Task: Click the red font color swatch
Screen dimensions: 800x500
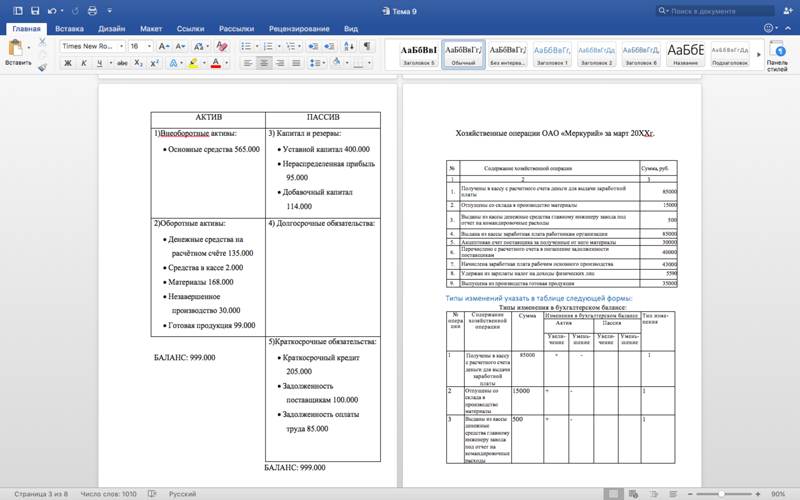Action: (215, 64)
